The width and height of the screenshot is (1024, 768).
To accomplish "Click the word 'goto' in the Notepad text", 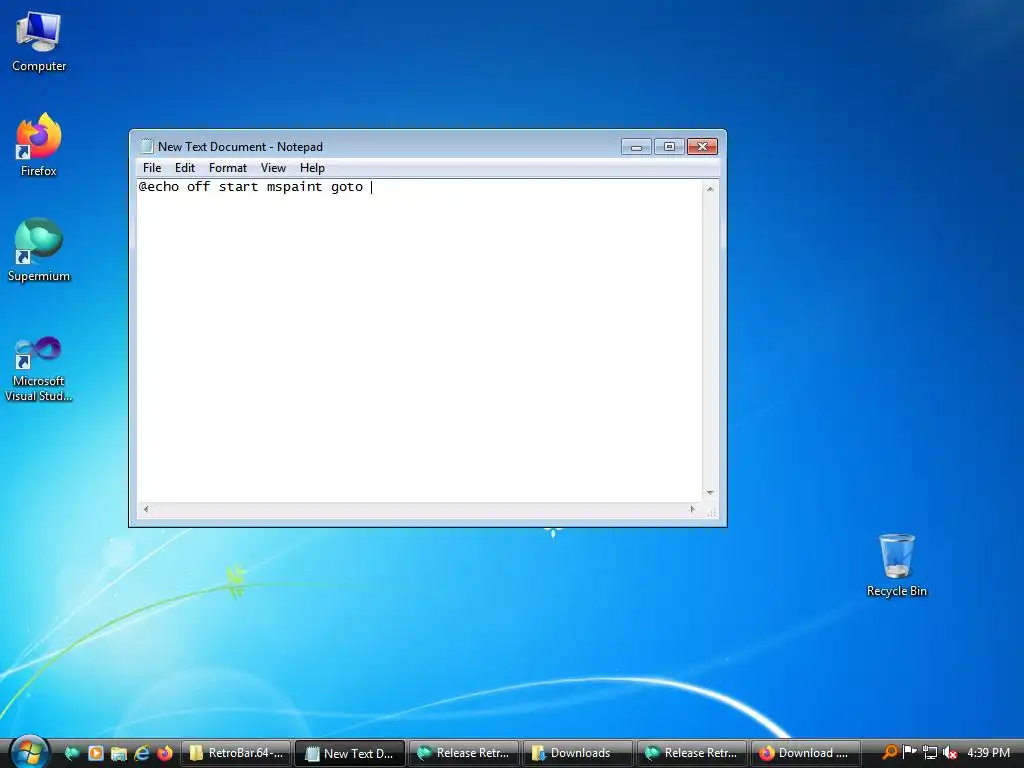I will point(347,187).
